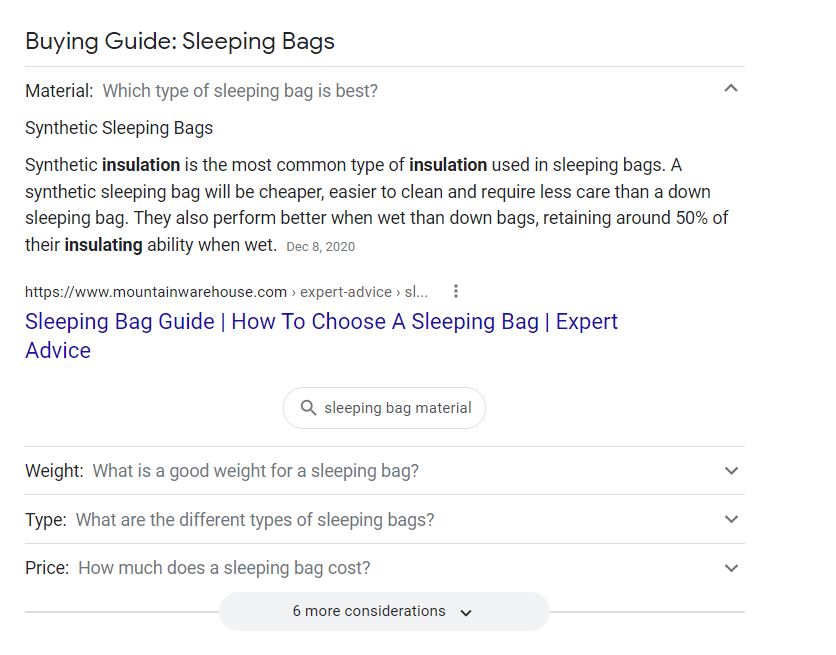Open 'What are the different types of sleeping bags?'
Viewport: 836px width, 655px height.
[x=255, y=520]
